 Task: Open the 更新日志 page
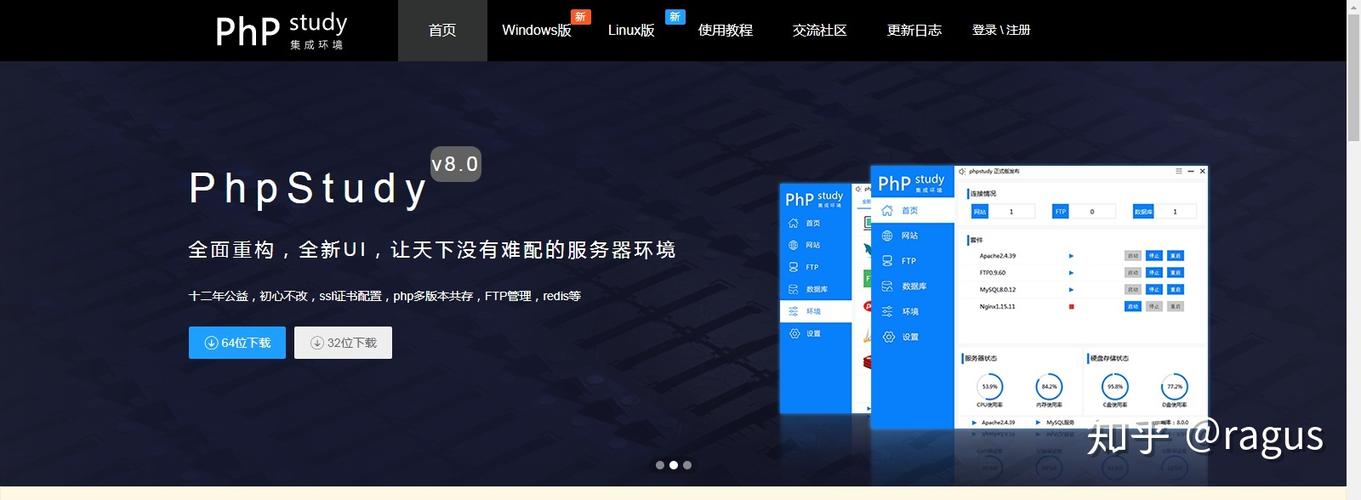click(x=914, y=30)
